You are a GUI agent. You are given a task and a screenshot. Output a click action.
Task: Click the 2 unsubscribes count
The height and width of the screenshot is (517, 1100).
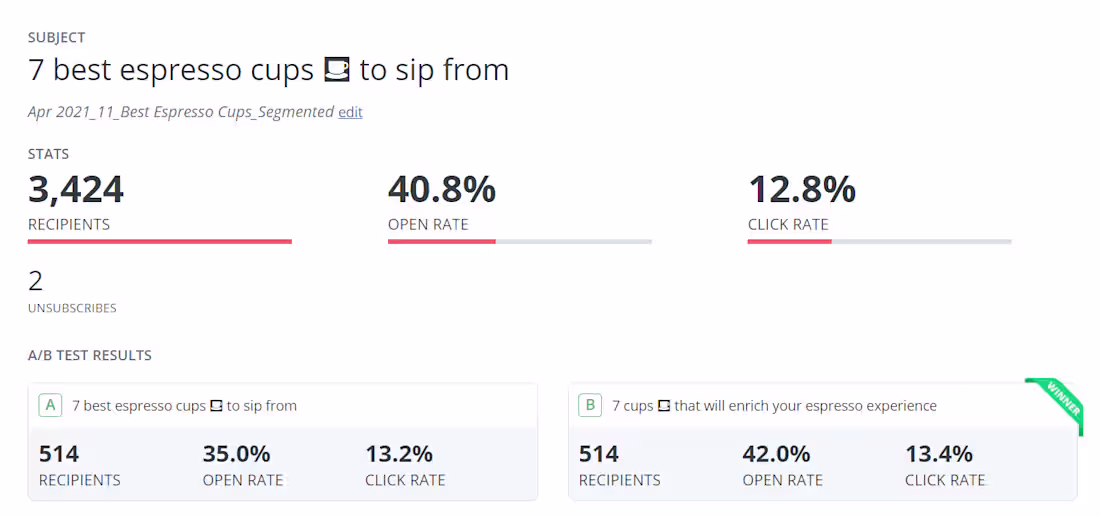[x=36, y=281]
